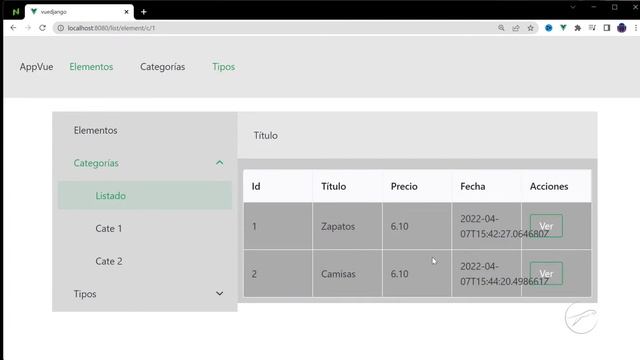Open the tab search chevron in title bar
640x360 pixels.
[x=573, y=7]
